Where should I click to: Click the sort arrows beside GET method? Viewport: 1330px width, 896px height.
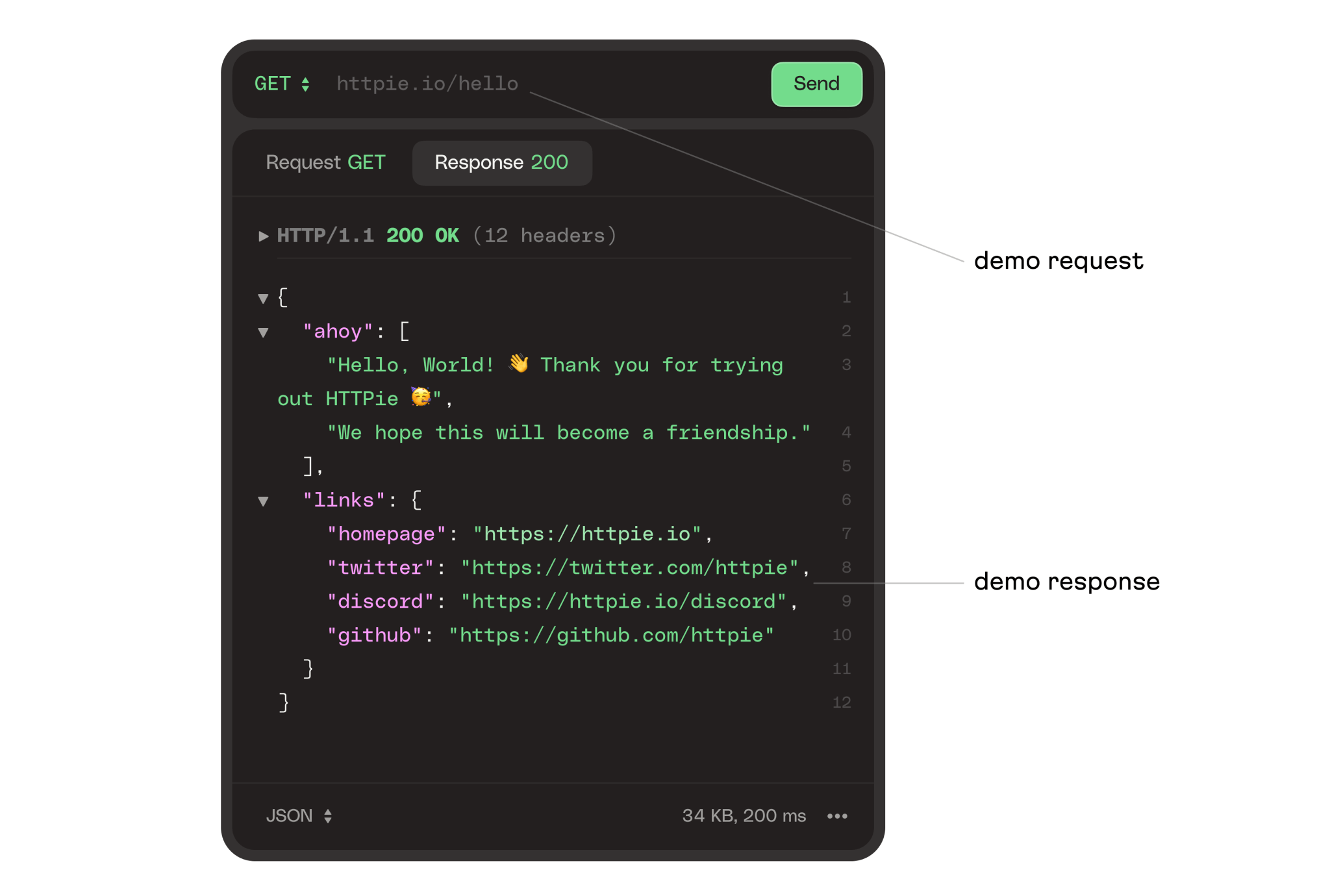click(x=305, y=84)
